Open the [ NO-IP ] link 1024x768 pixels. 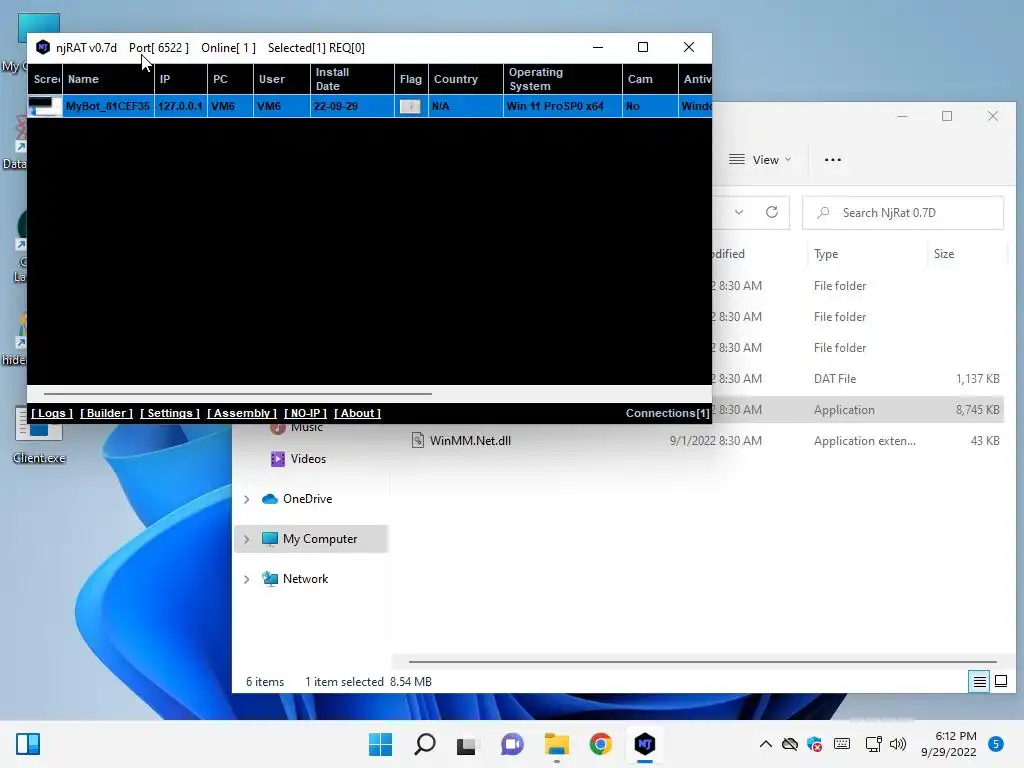pos(305,413)
